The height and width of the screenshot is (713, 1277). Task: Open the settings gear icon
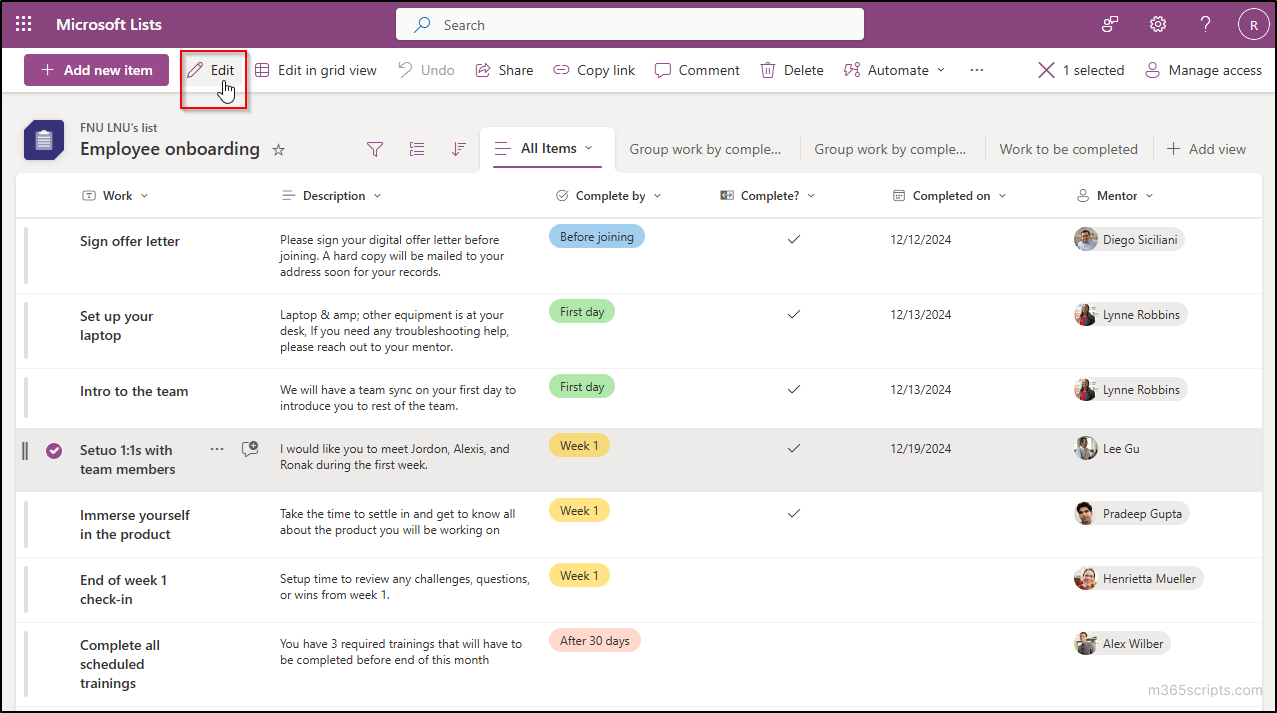[1158, 24]
